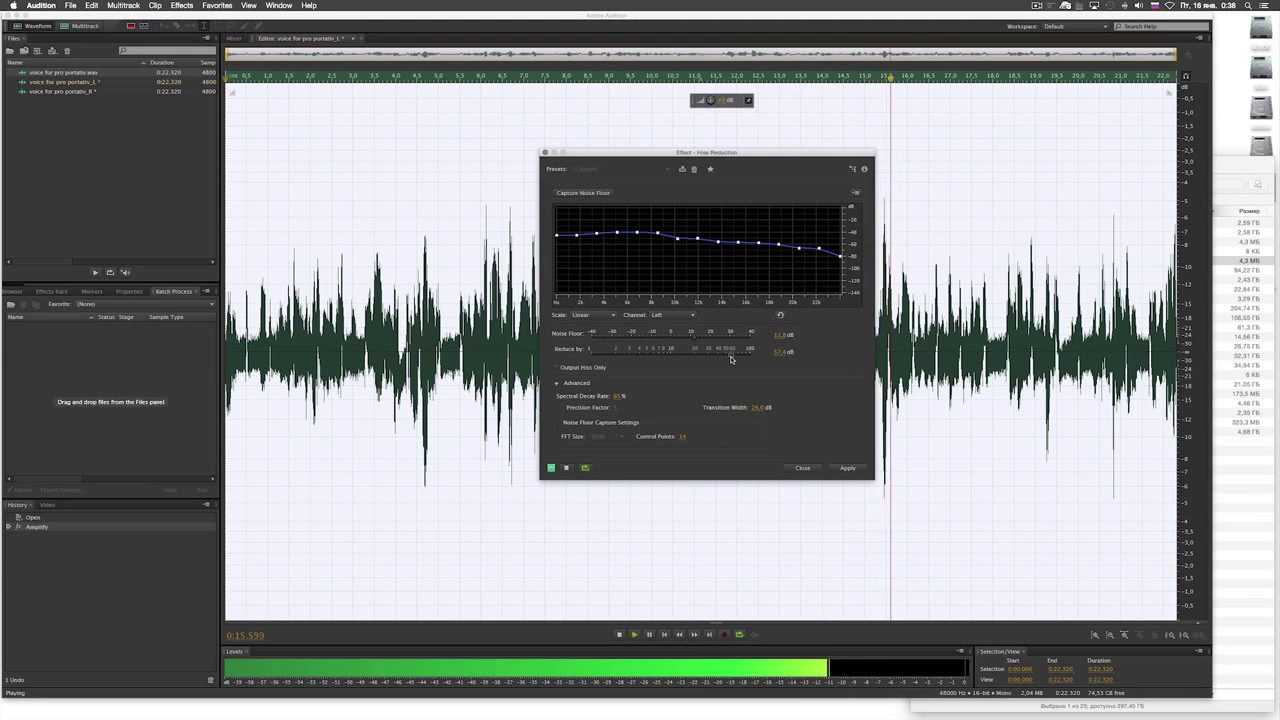The image size is (1280, 720).
Task: Save preset icon in Hiss Reduction dialog
Action: coord(682,169)
